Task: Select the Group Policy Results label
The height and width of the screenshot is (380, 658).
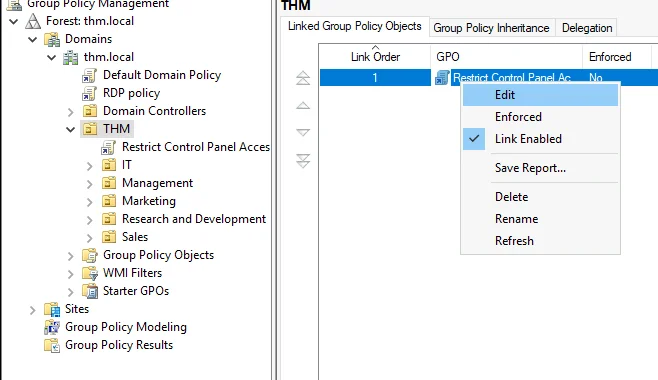Action: pyautogui.click(x=119, y=345)
